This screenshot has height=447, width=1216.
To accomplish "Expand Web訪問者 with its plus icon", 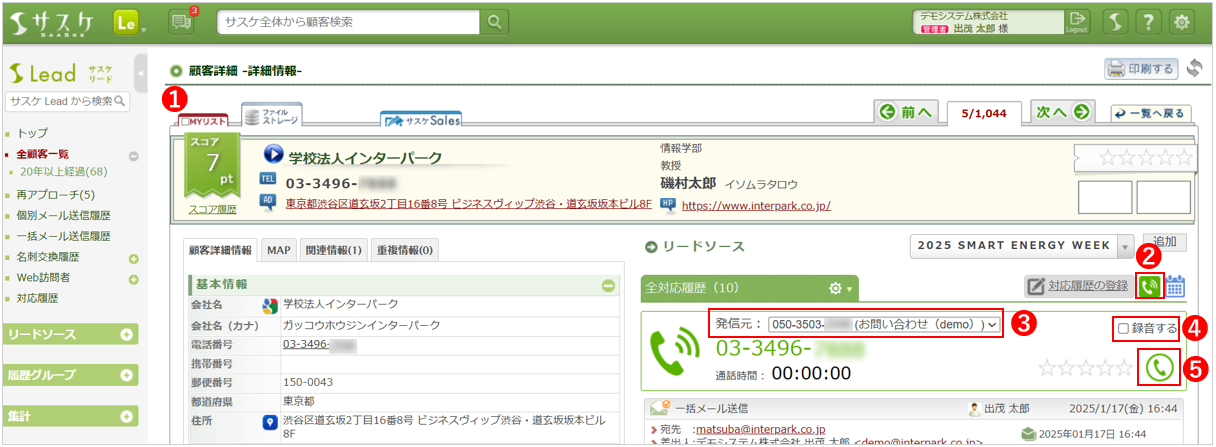I will (x=133, y=279).
